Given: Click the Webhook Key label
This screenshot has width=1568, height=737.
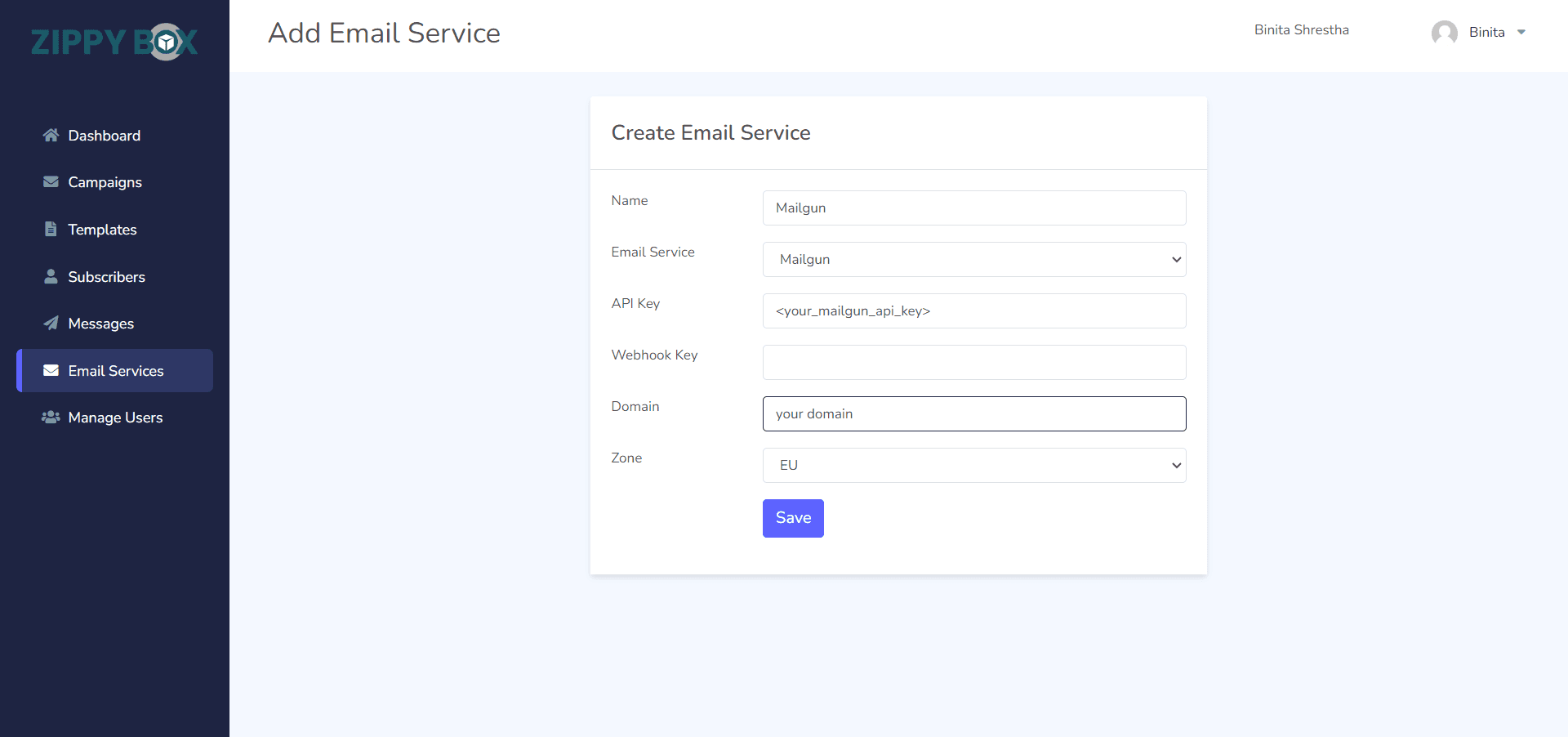Looking at the screenshot, I should tap(654, 355).
